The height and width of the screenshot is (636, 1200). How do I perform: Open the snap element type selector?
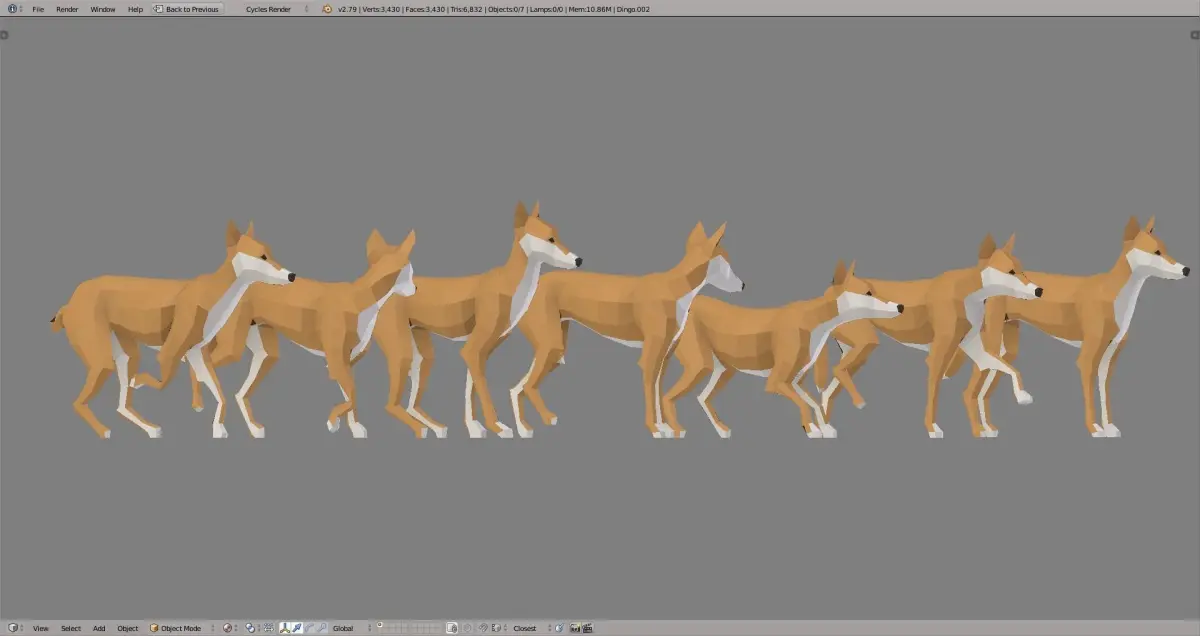498,628
